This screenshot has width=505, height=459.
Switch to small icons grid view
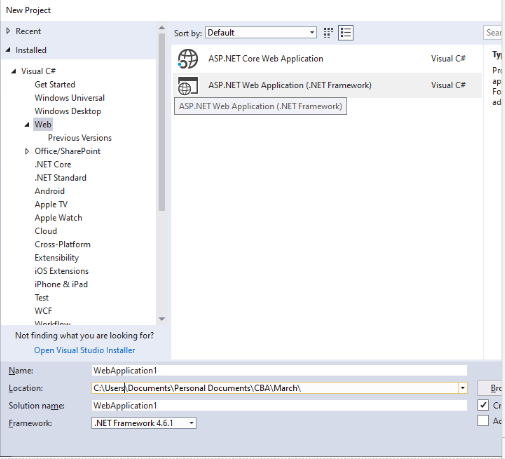click(x=328, y=33)
